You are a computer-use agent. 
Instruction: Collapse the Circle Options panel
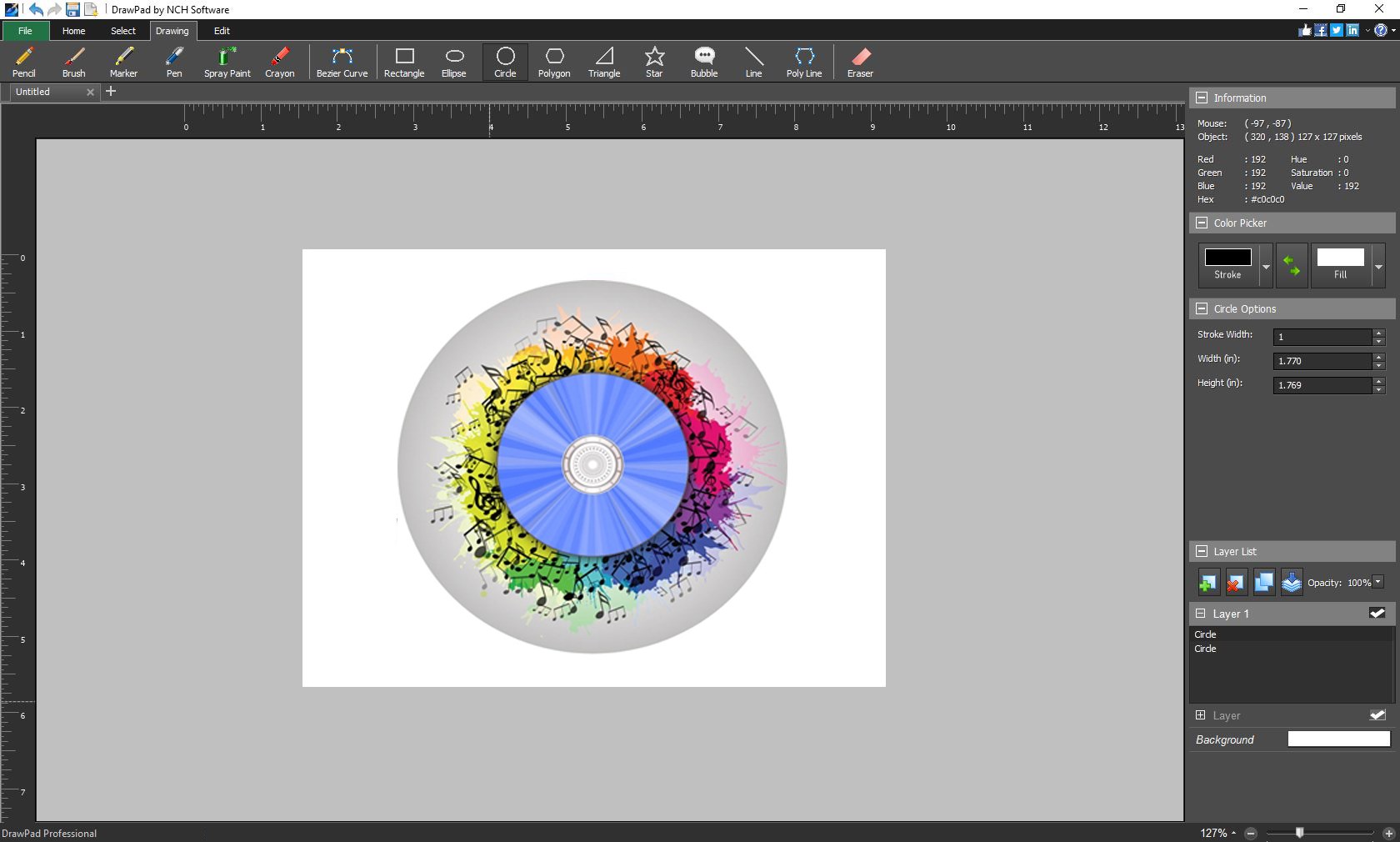[x=1202, y=308]
